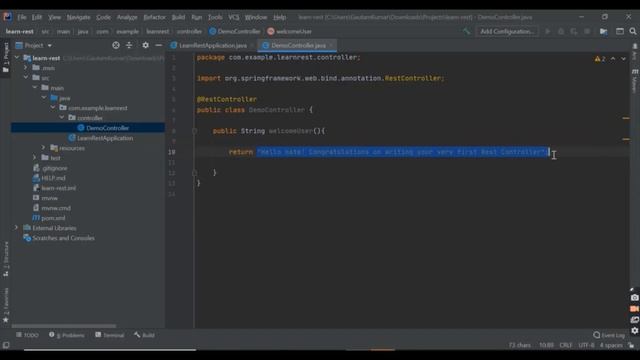Viewport: 640px width, 360px height.
Task: Click the locate file target icon in Project panel
Action: [x=116, y=45]
